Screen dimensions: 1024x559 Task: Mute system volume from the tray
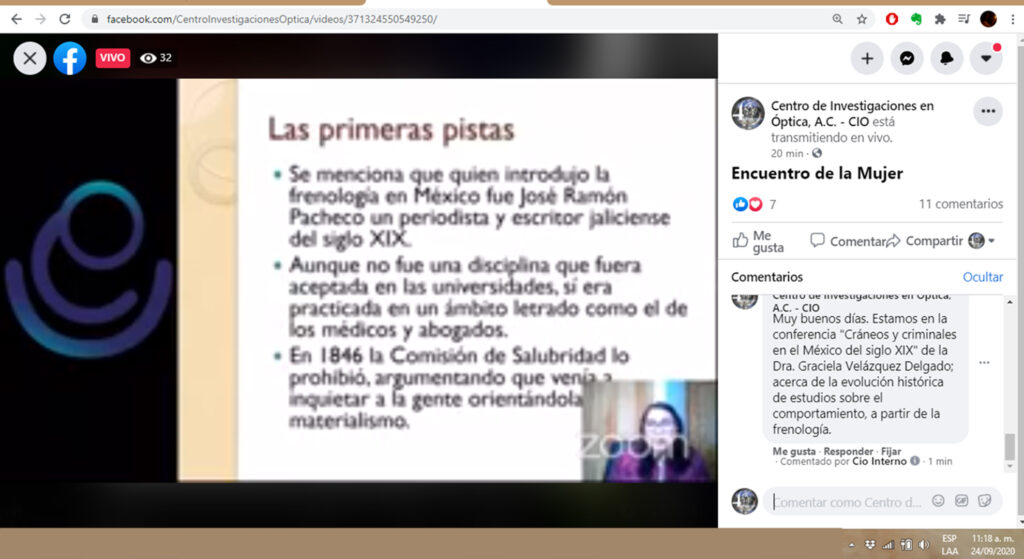pos(925,545)
